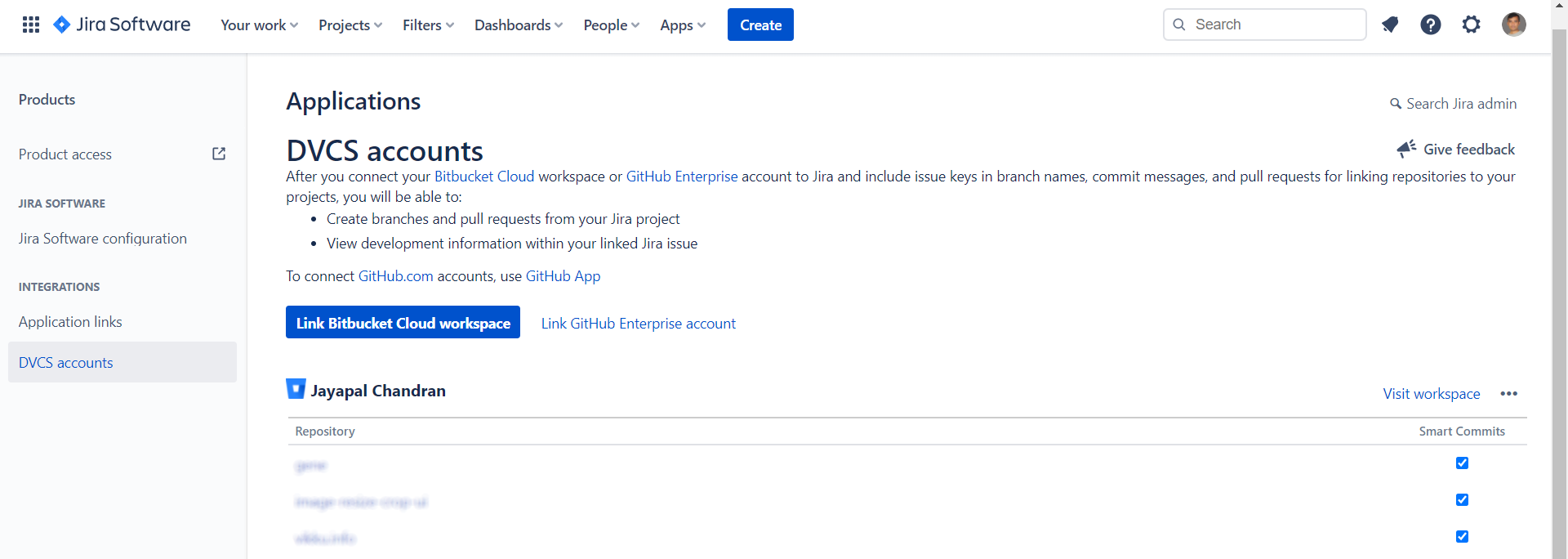Open the third blurred repository link
The image size is (1568, 559).
pos(325,539)
